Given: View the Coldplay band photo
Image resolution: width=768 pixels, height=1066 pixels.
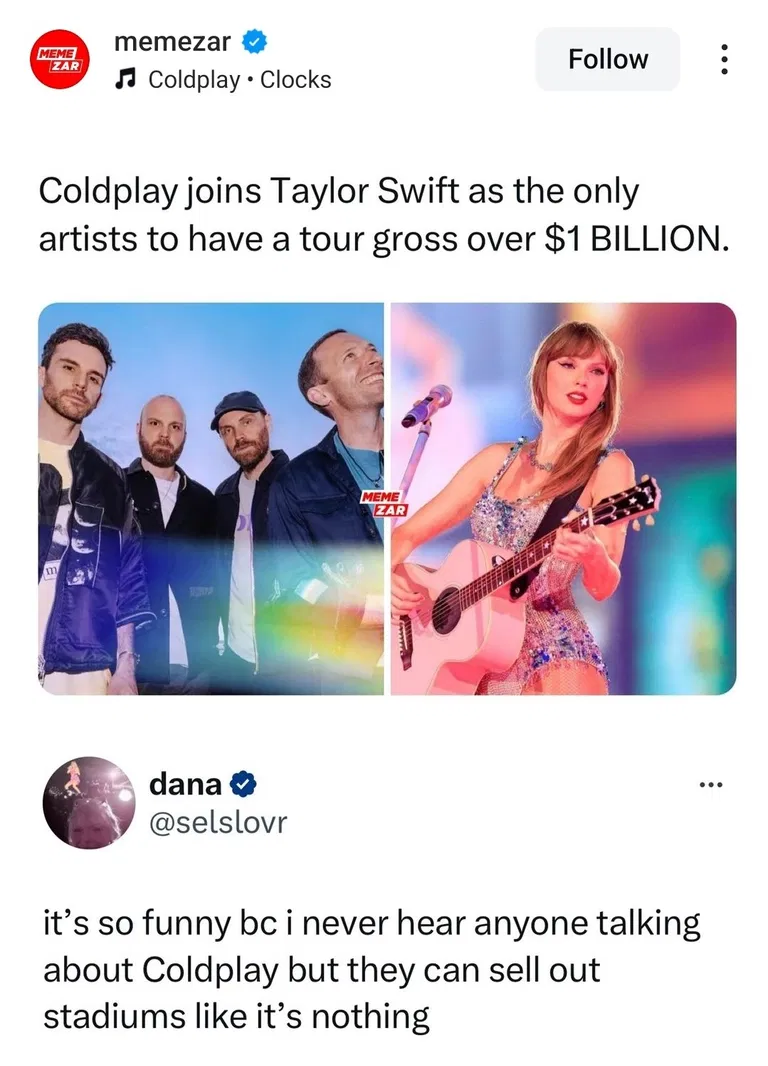Looking at the screenshot, I should point(211,498).
